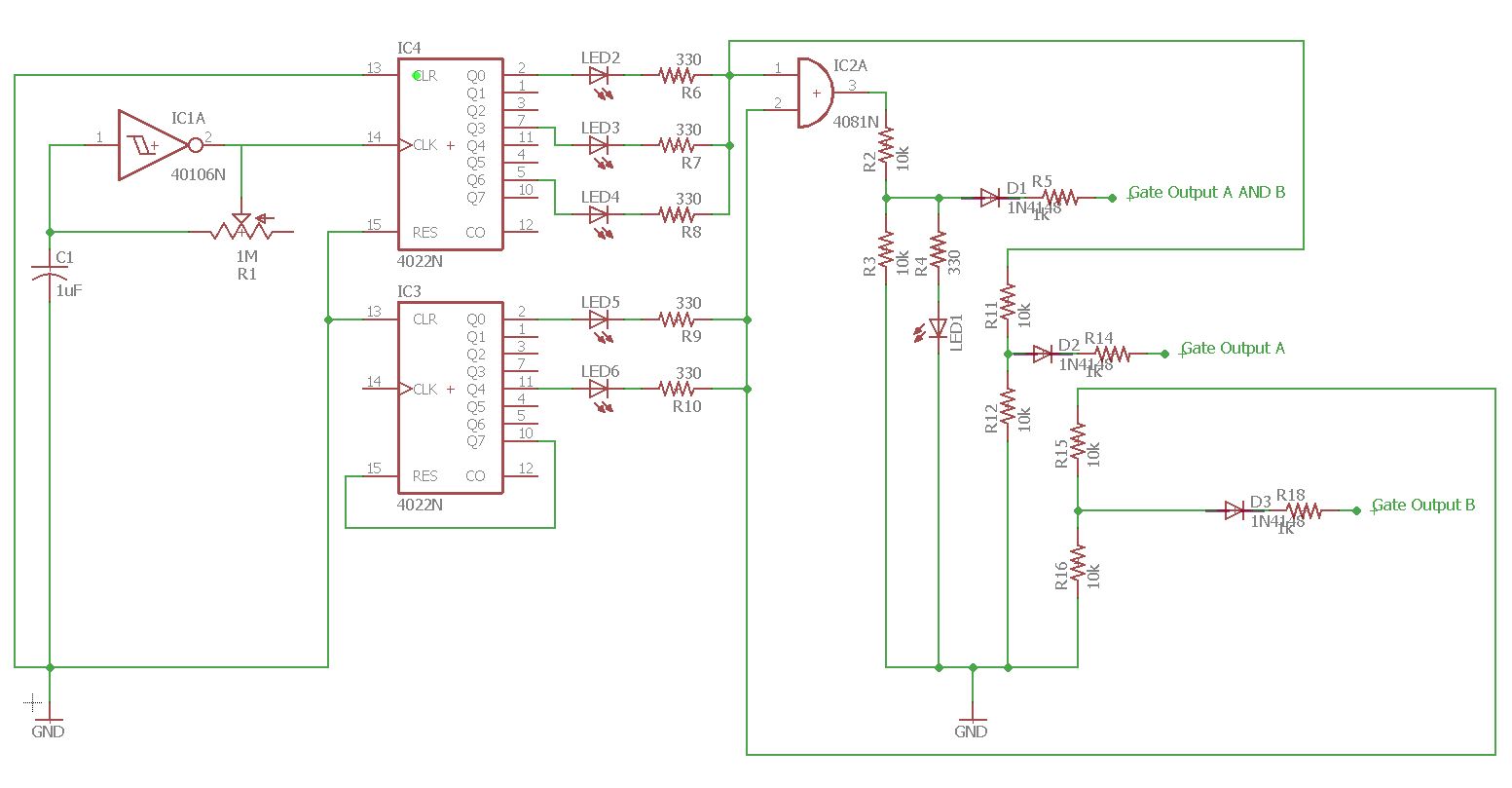Viewport: 1512px width, 788px height.
Task: Select the LED5 diode symbol
Action: tap(601, 317)
